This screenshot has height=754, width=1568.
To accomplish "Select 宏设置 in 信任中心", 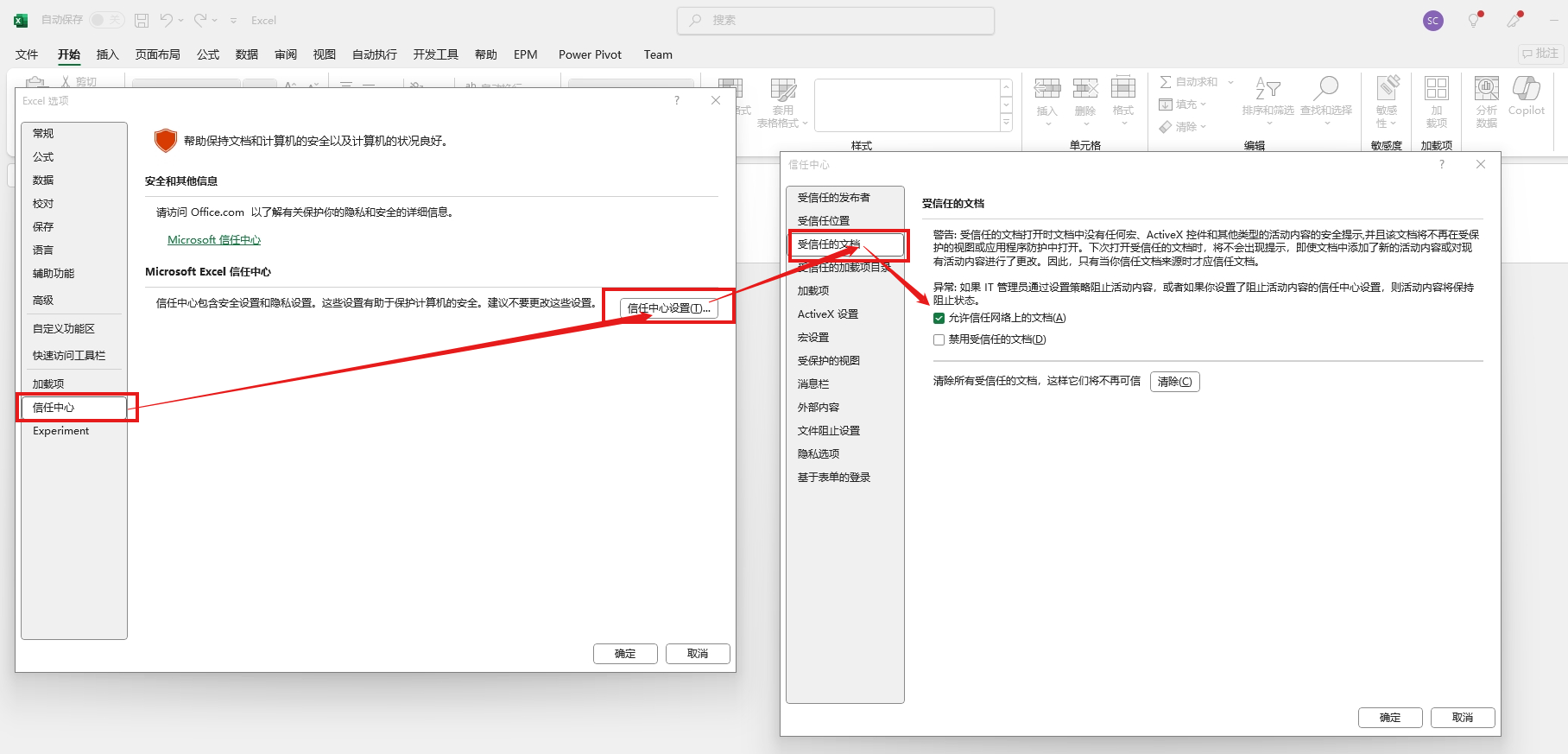I will [x=846, y=337].
